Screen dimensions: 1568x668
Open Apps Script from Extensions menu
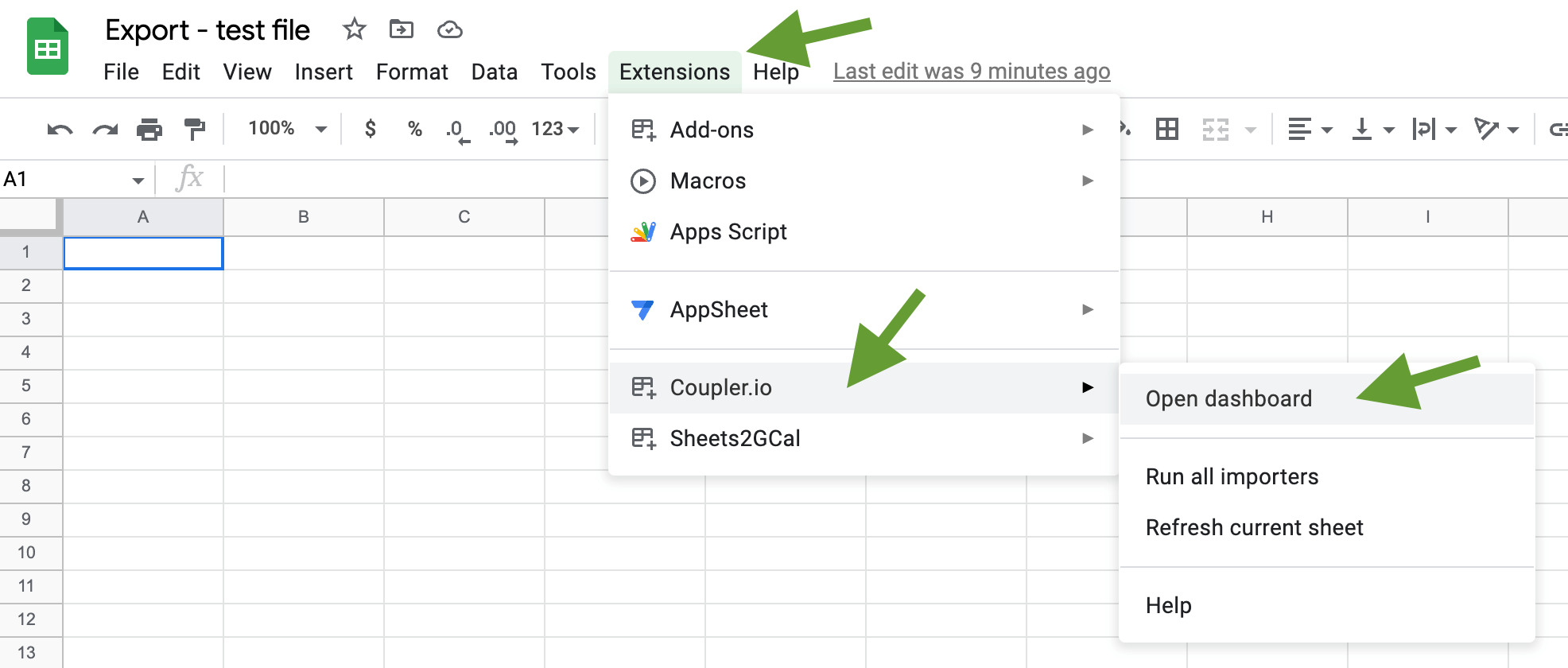864,231
